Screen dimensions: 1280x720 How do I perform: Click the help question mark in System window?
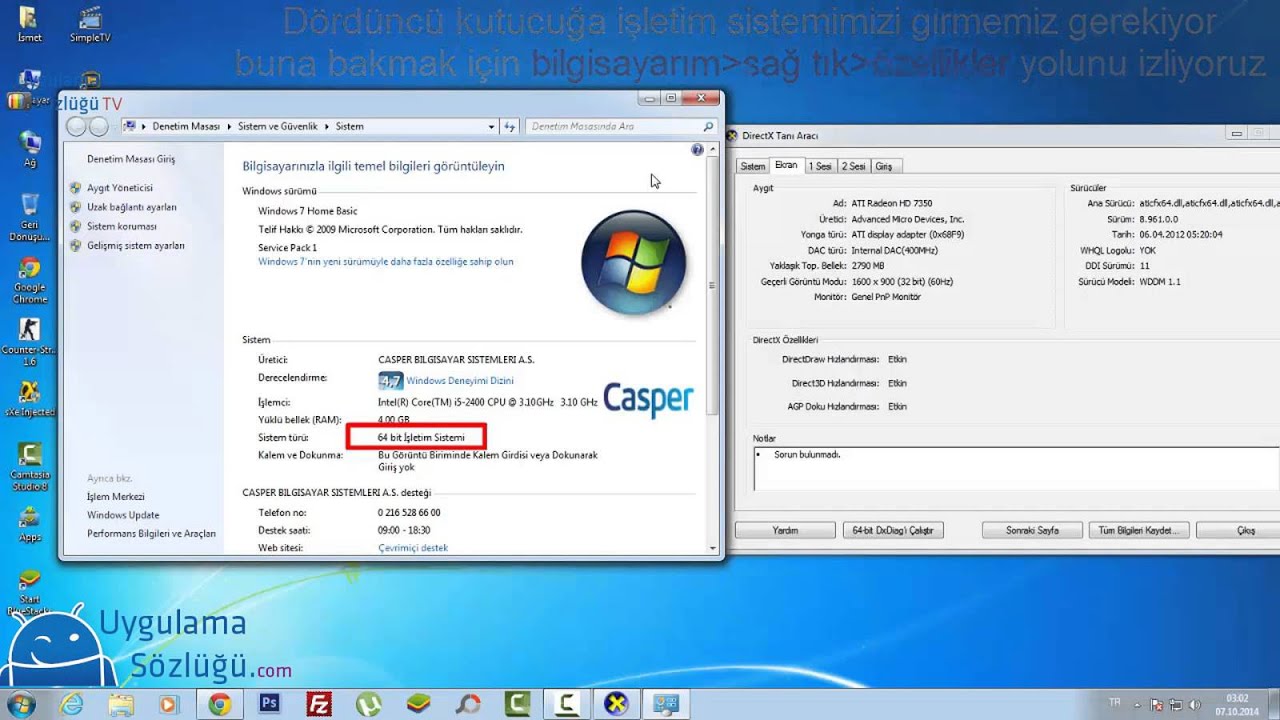tap(697, 150)
